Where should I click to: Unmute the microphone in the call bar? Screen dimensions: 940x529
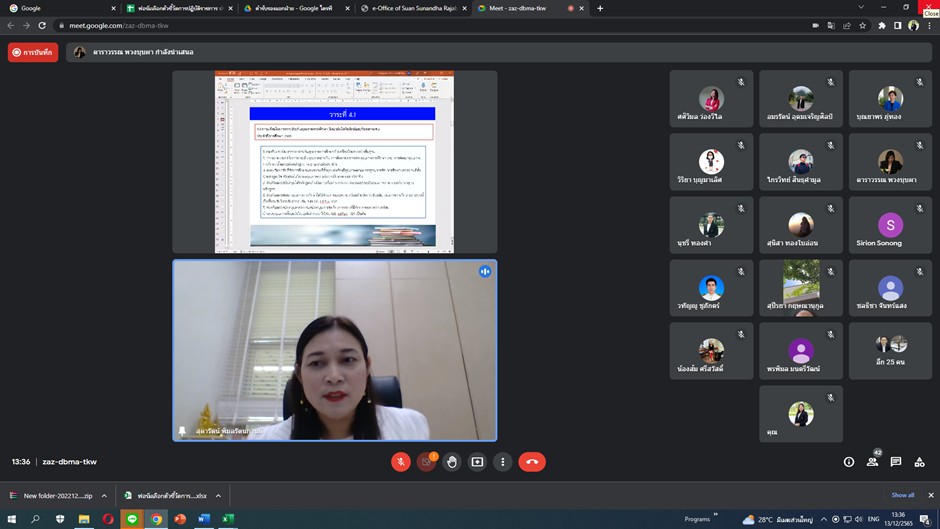(400, 462)
